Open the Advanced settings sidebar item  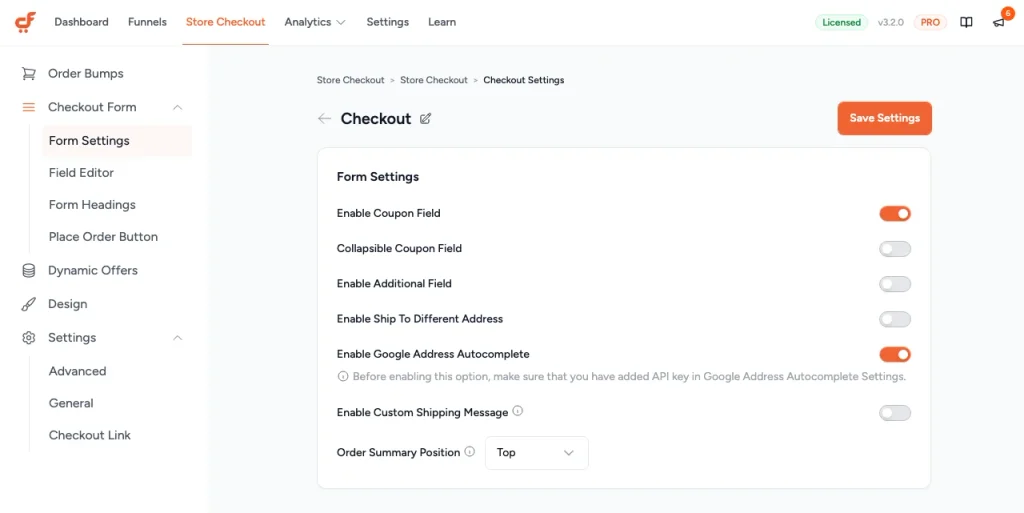tap(78, 371)
